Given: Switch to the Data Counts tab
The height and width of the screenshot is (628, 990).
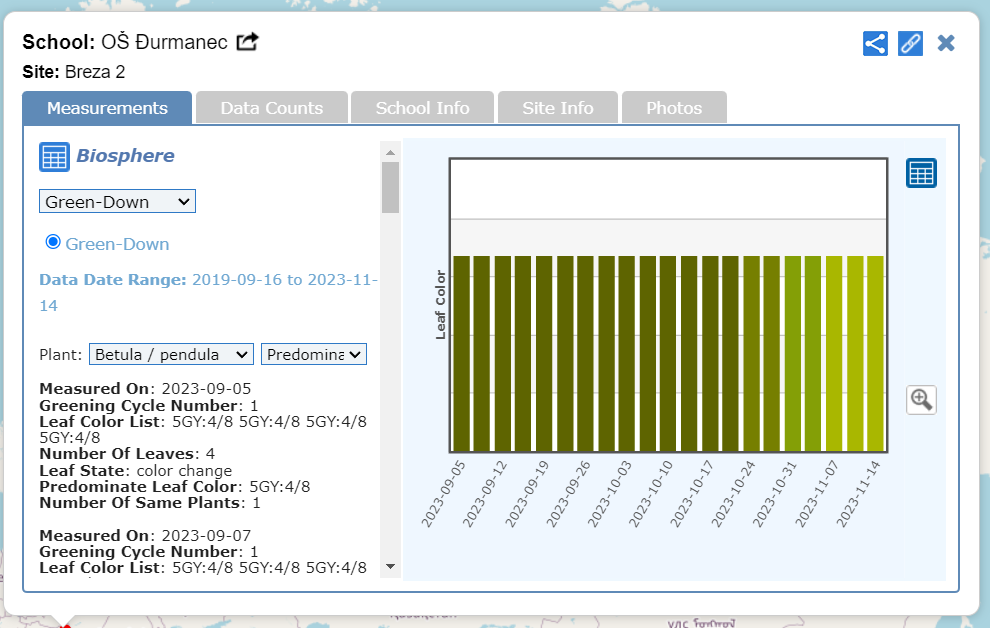Looking at the screenshot, I should 272,108.
